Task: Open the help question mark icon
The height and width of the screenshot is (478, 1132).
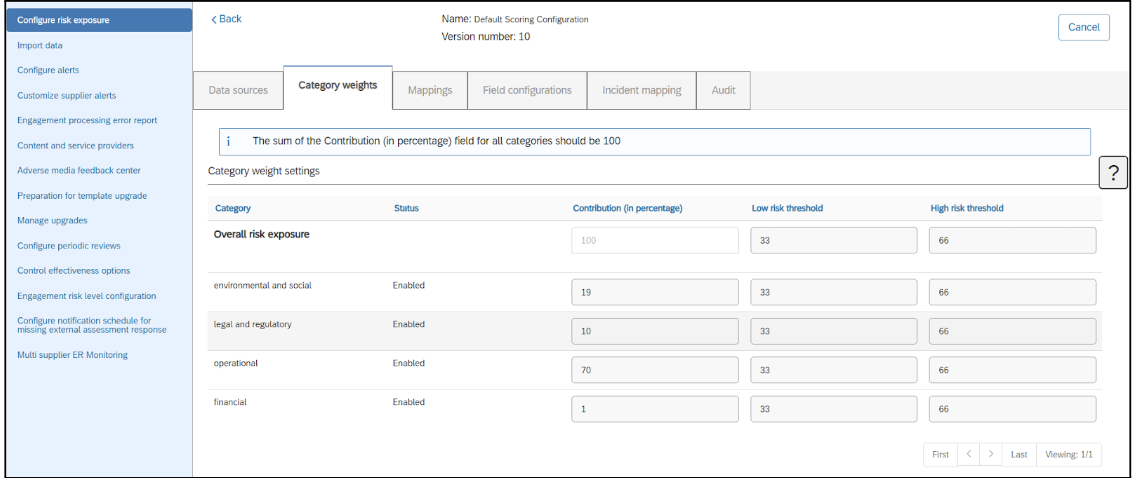Action: [x=1113, y=173]
